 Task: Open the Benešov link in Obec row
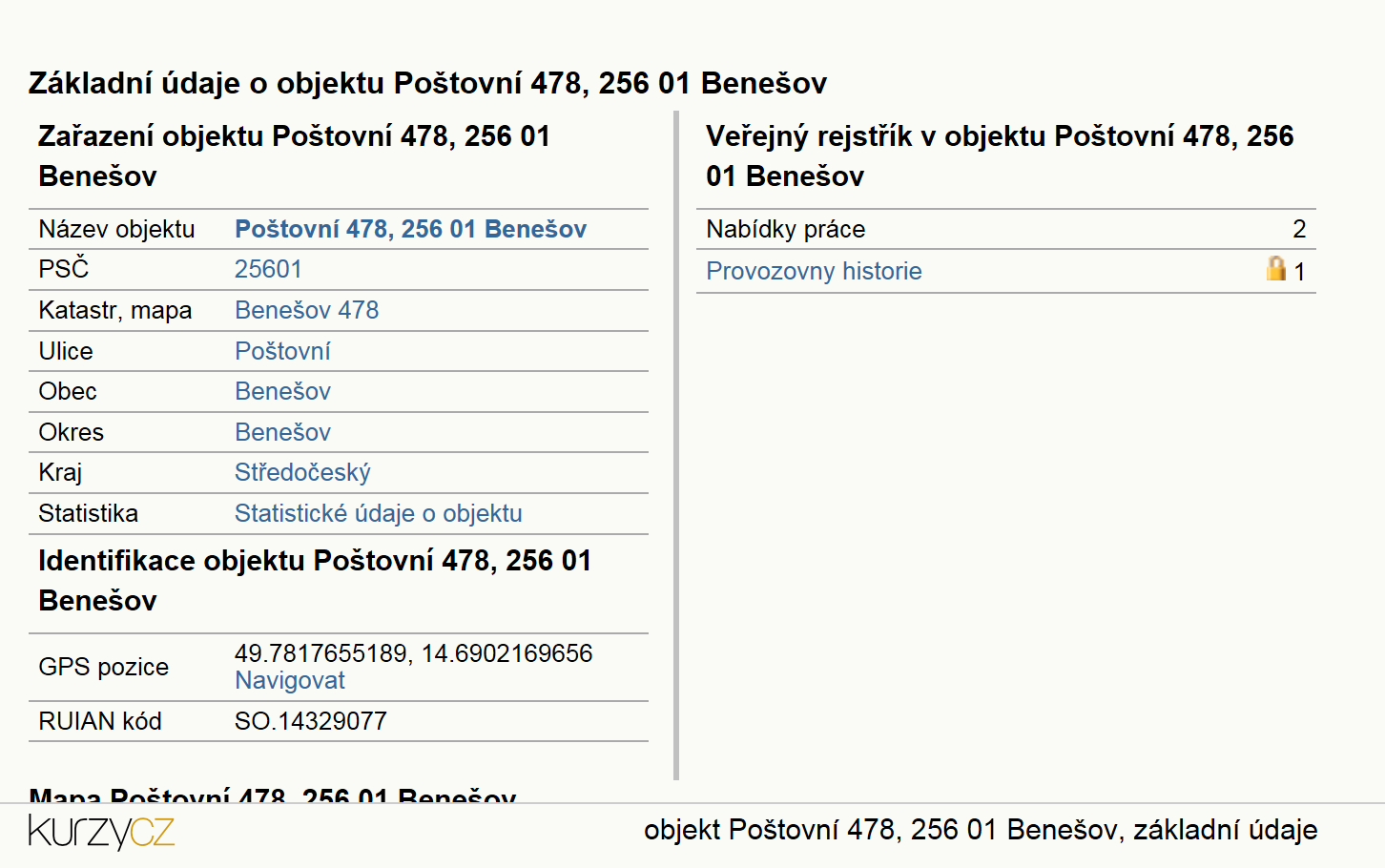pos(282,391)
